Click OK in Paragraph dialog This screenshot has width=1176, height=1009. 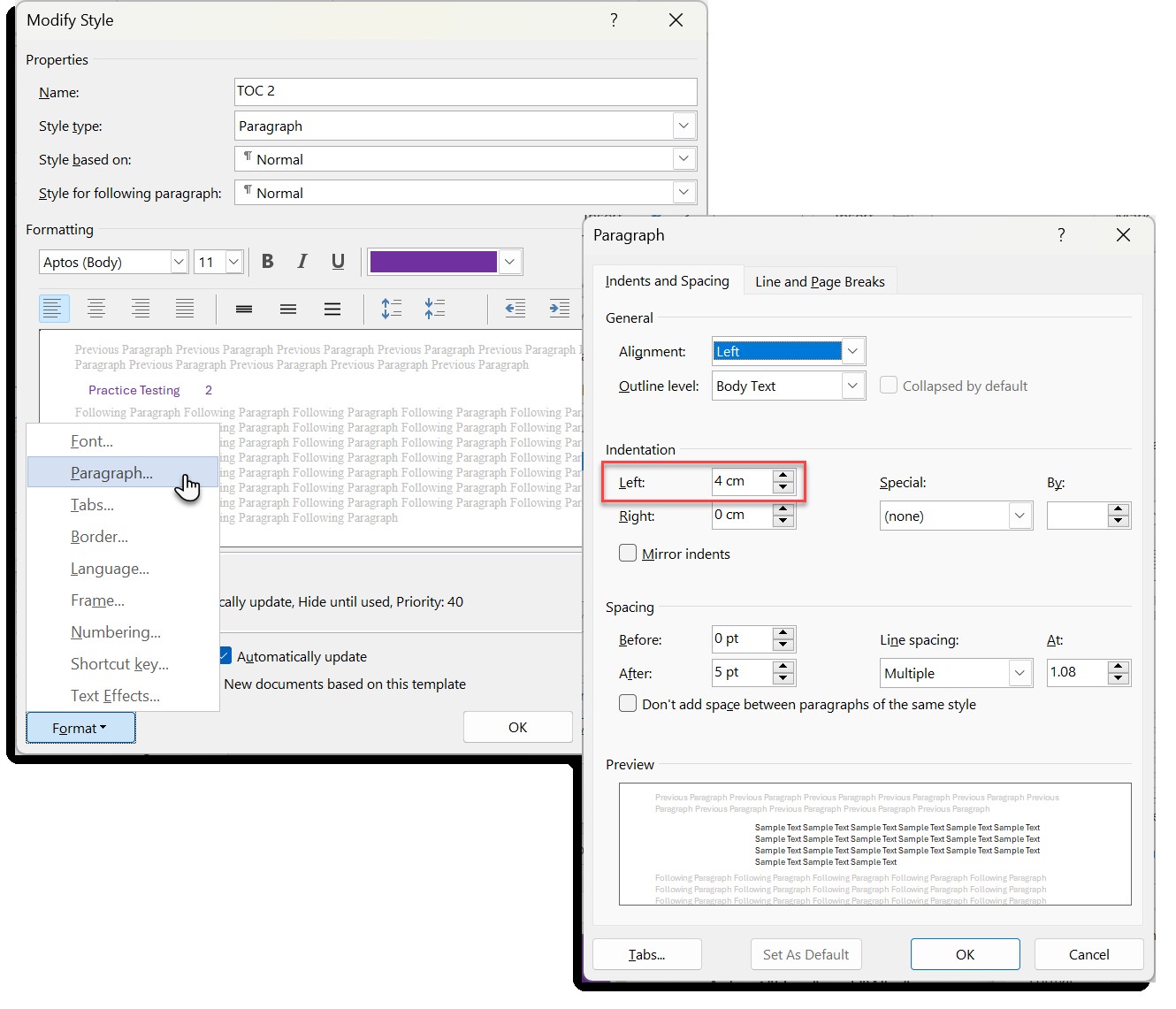point(965,954)
